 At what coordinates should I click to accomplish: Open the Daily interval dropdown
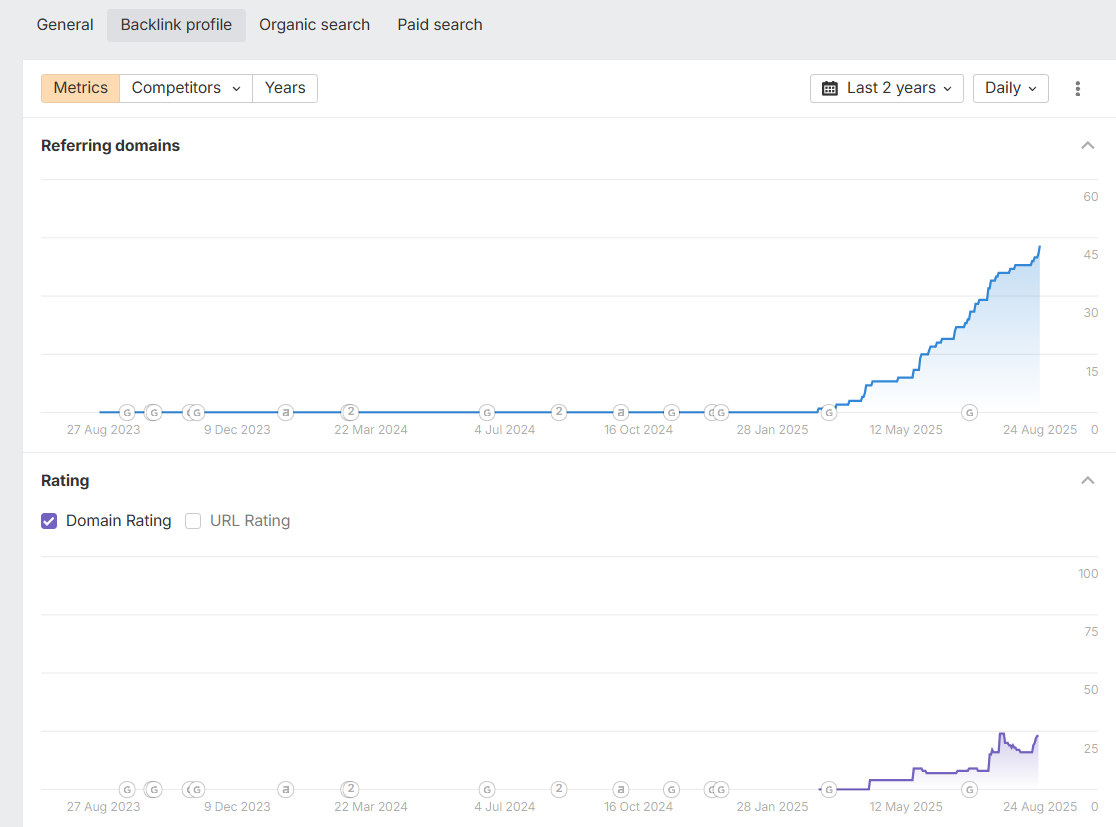pyautogui.click(x=1010, y=88)
